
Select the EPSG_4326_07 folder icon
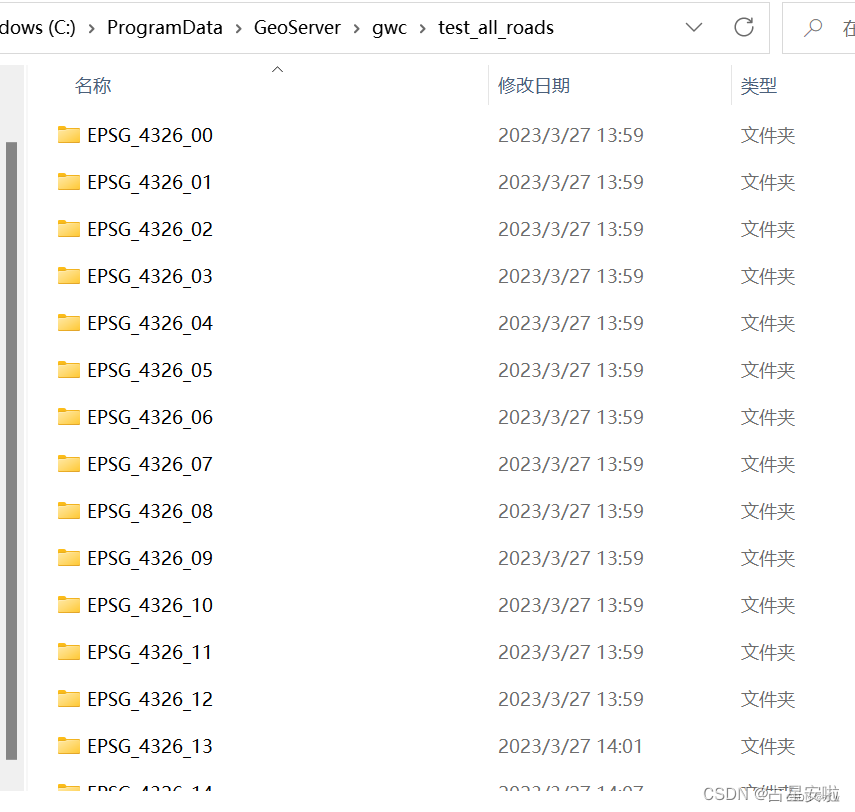pyautogui.click(x=69, y=464)
